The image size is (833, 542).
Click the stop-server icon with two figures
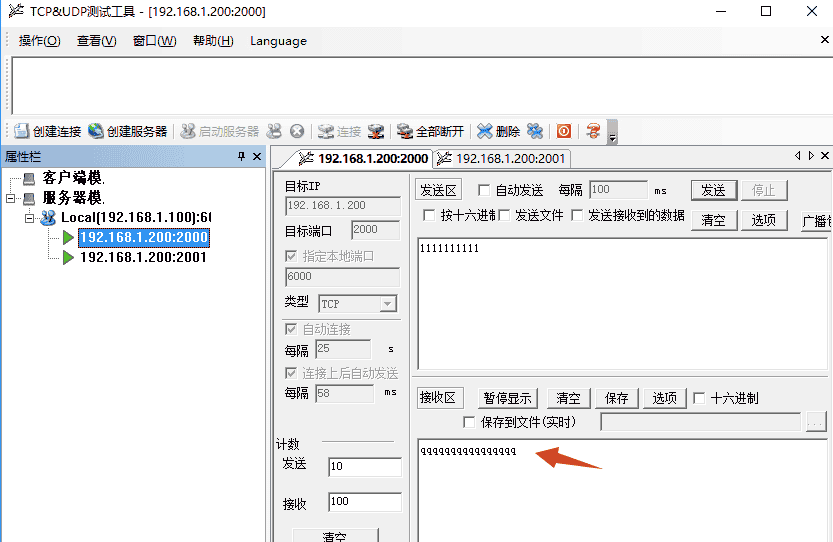click(274, 131)
